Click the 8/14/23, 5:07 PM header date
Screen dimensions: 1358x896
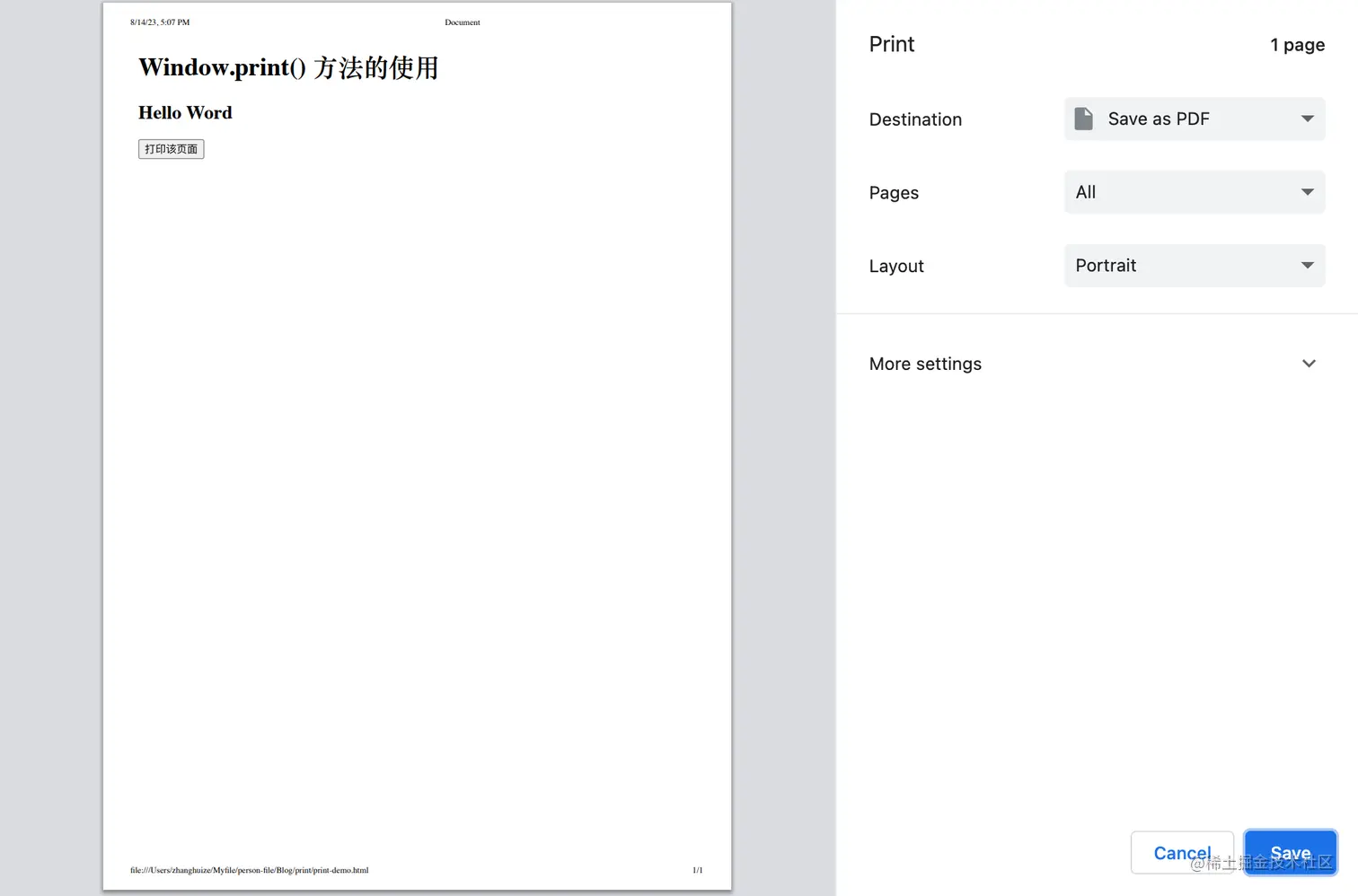coord(160,22)
